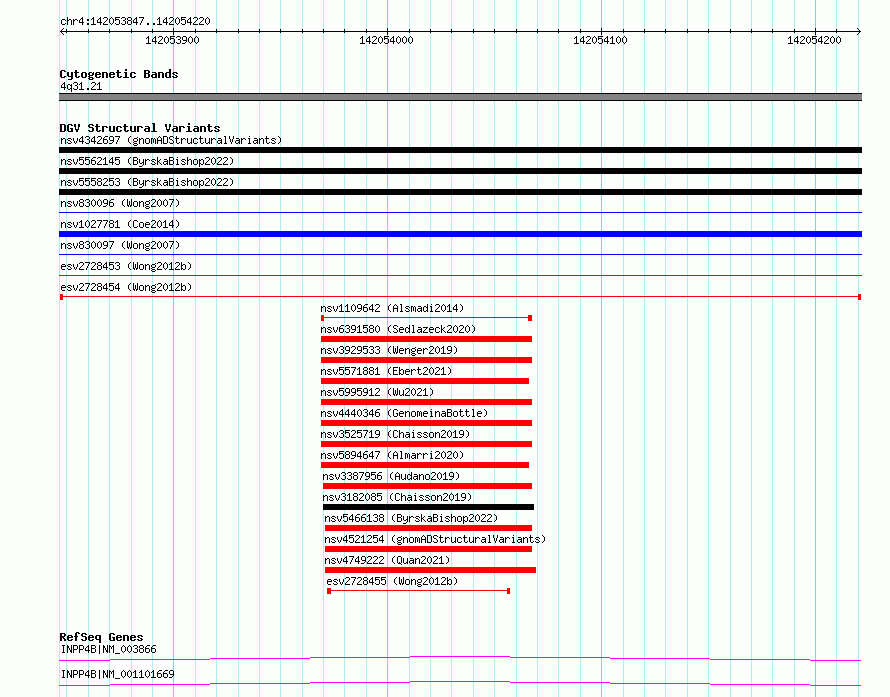Open the DGV Structural Variants track heading
890x697 pixels.
point(140,128)
